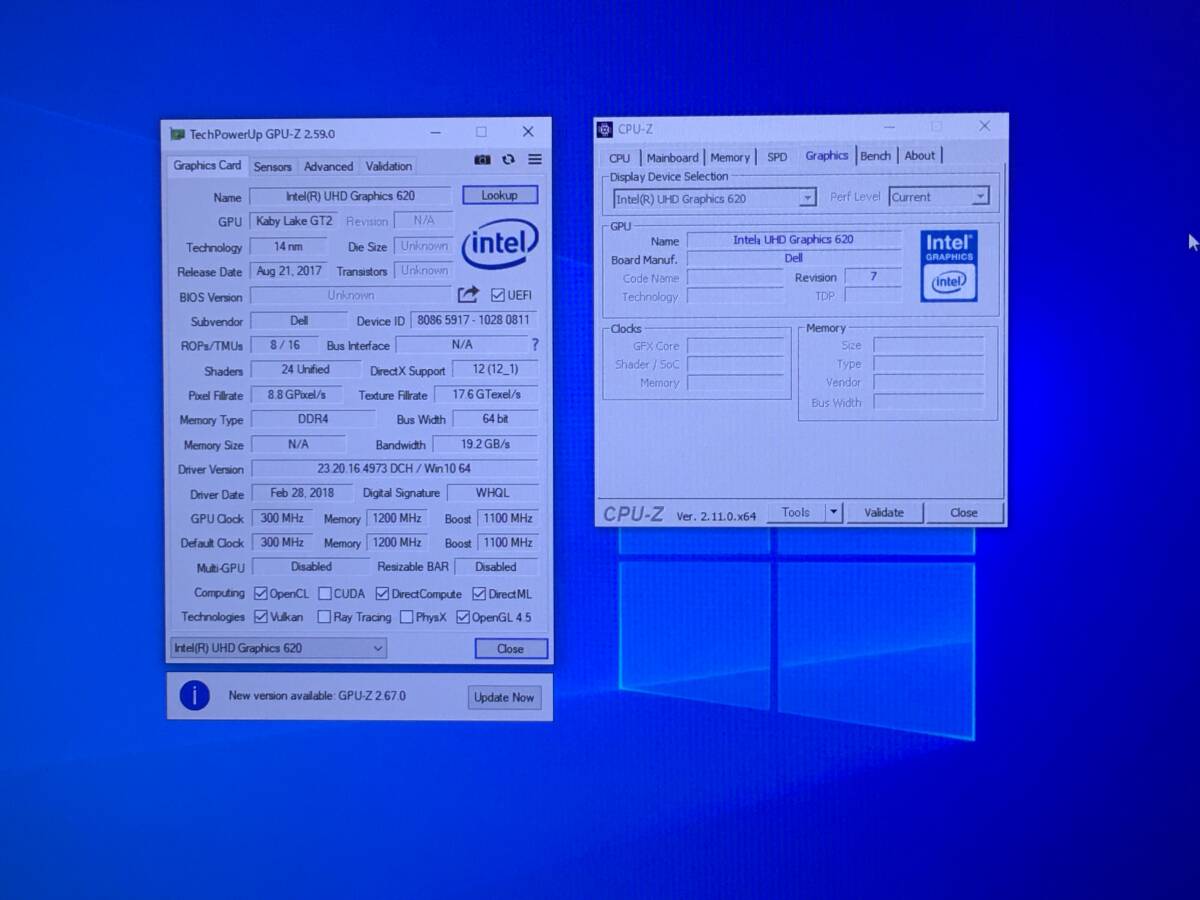Toggle the Vulkan checkbox
The image size is (1200, 900).
click(x=261, y=617)
